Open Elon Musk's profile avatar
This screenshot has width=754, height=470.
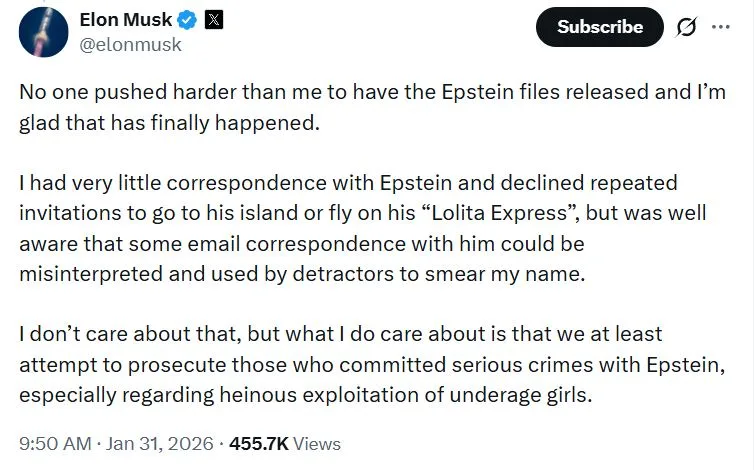pos(43,30)
